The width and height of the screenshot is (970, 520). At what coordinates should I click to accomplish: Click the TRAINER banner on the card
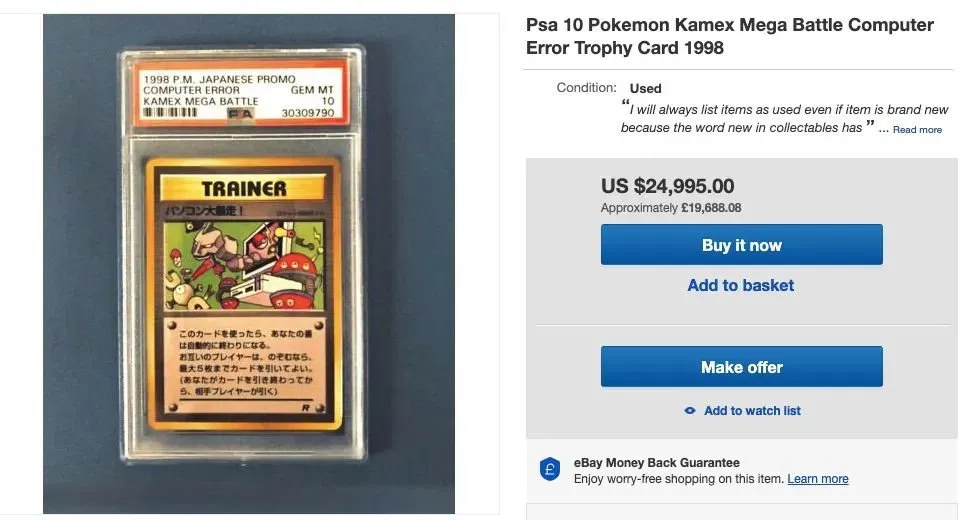coord(243,188)
